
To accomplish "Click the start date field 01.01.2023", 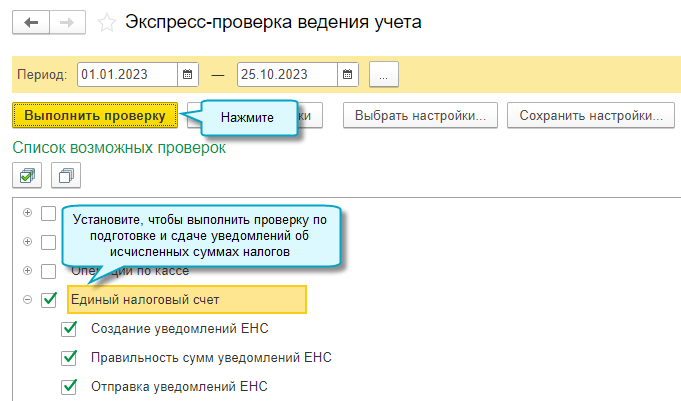I will (x=125, y=74).
